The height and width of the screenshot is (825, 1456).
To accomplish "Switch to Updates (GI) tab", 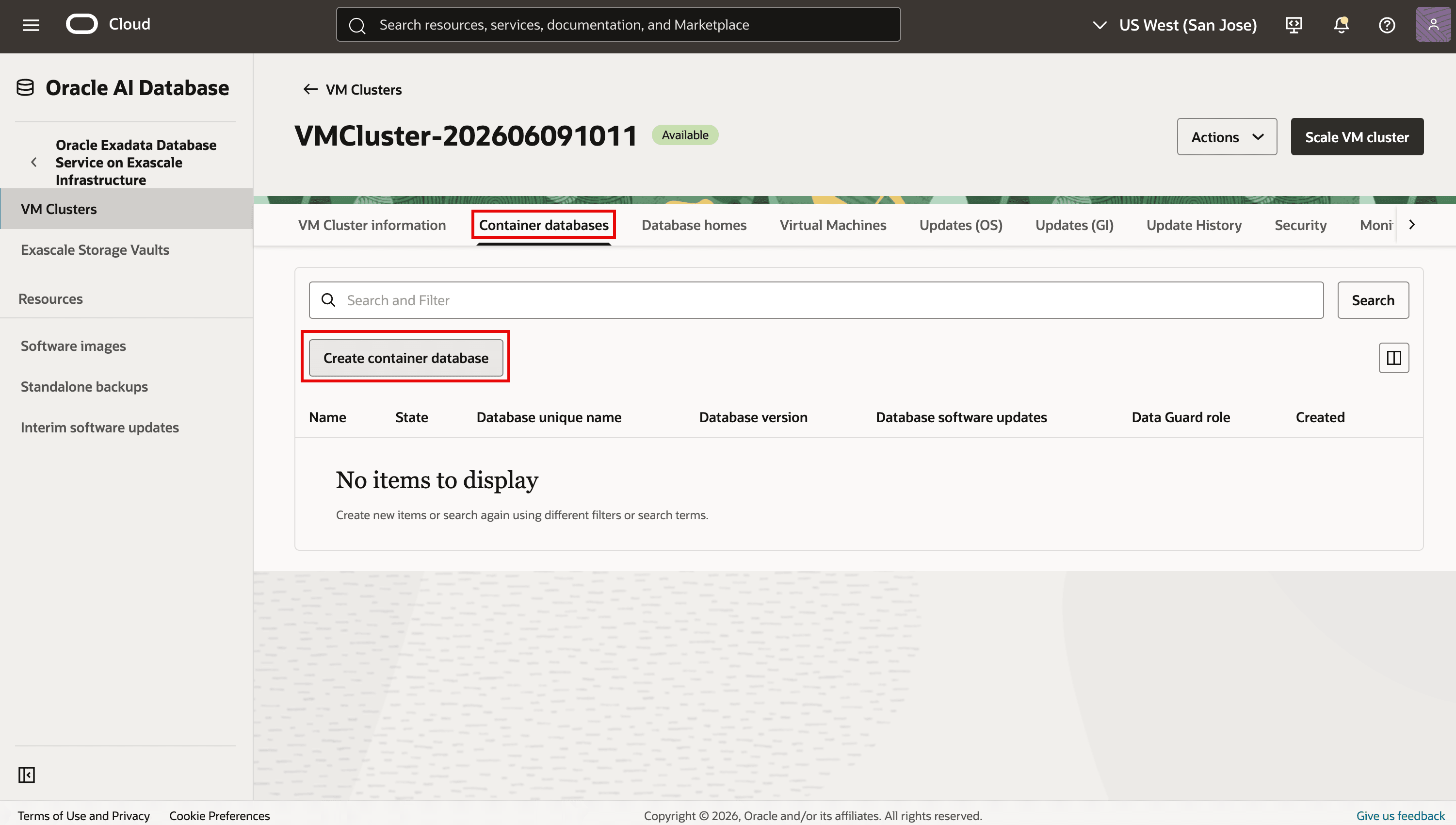I will point(1074,225).
